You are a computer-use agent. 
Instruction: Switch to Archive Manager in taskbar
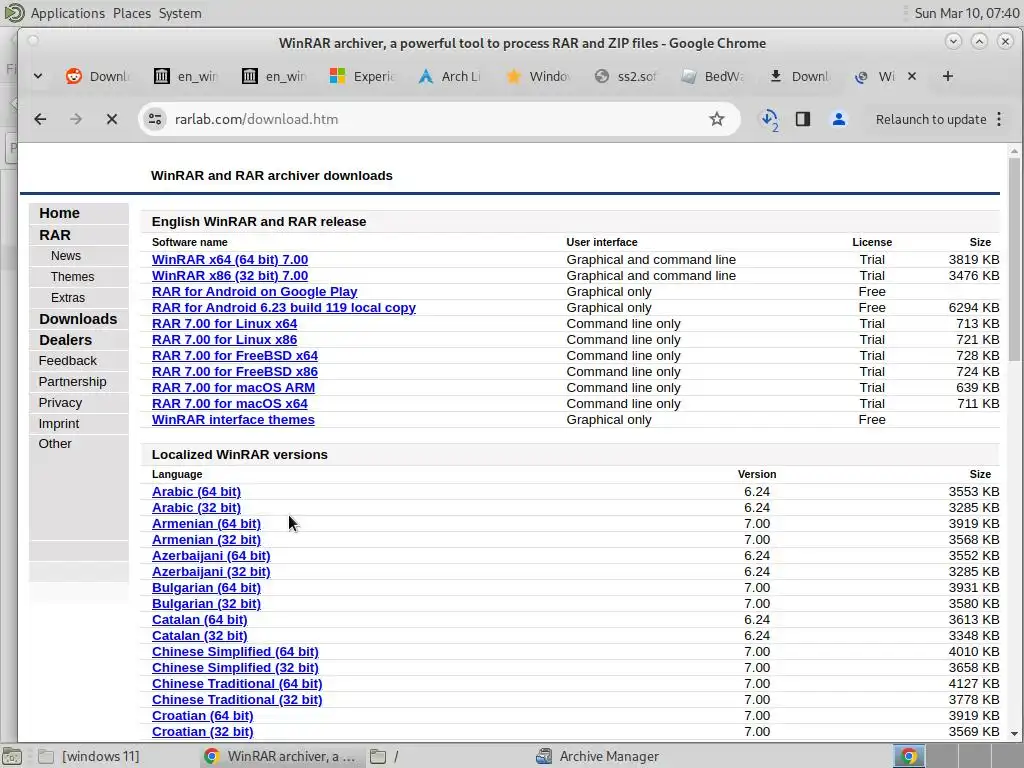pyautogui.click(x=598, y=756)
